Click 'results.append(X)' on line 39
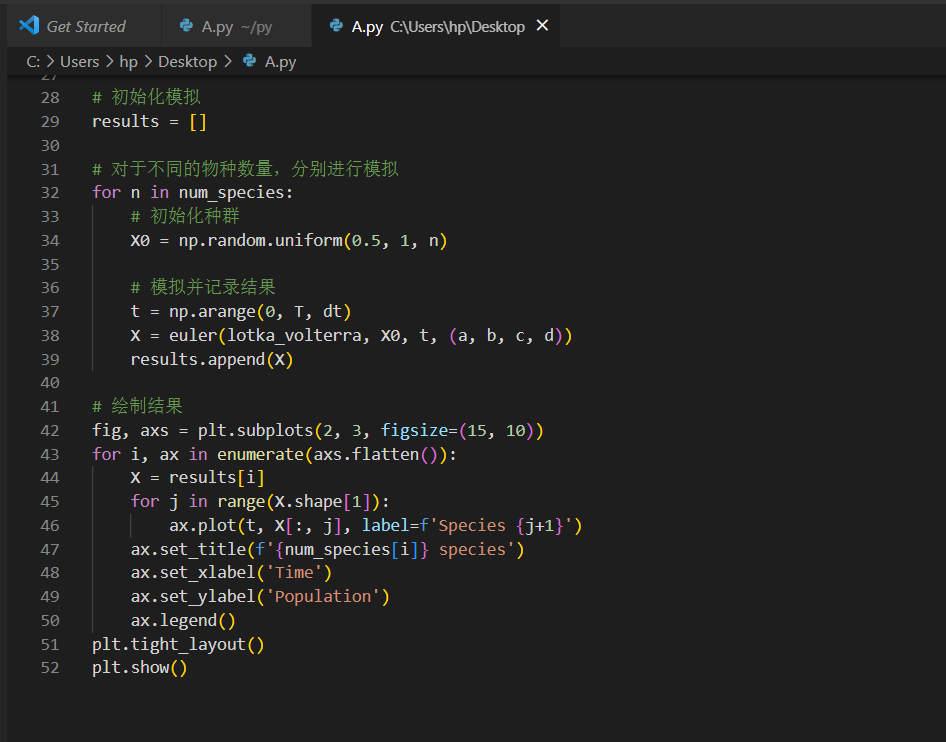Screen dimensions: 946x742 (212, 360)
